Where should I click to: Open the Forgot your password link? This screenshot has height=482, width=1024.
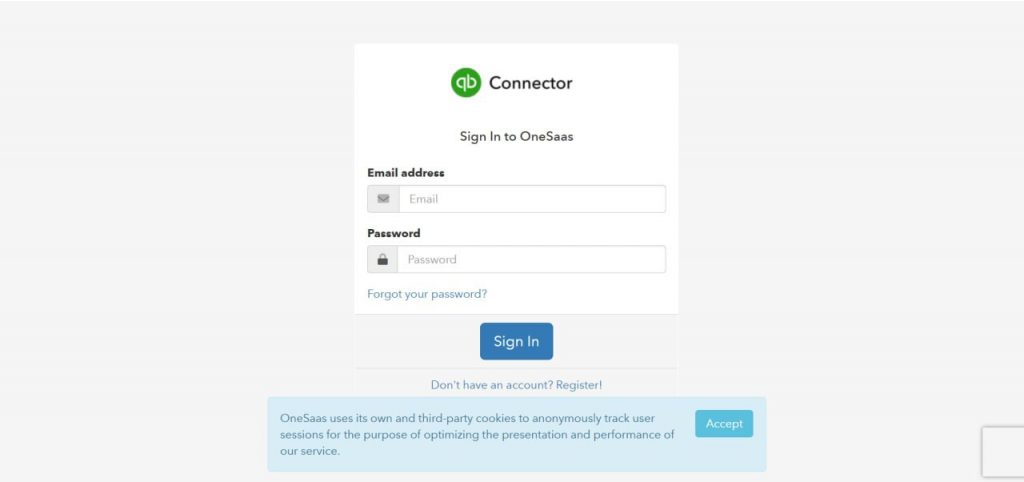point(427,294)
